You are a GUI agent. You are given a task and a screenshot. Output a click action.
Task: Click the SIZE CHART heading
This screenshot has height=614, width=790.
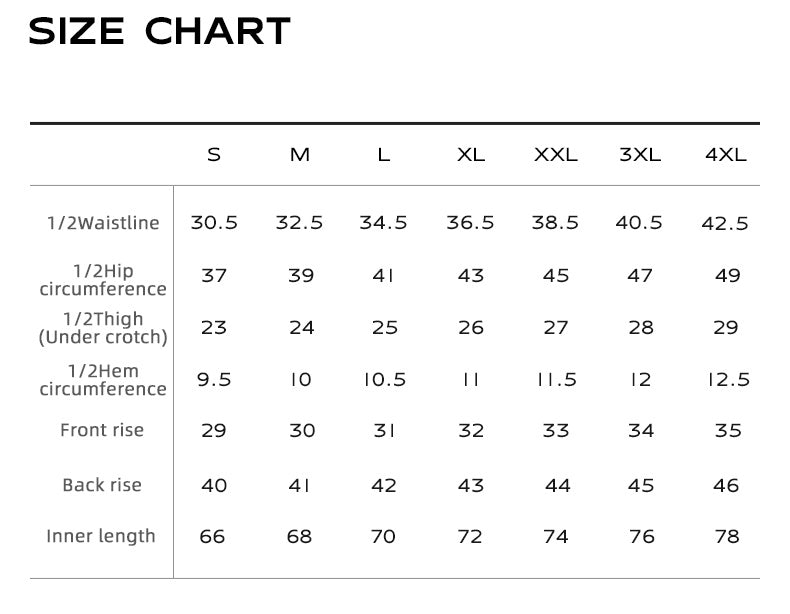click(x=159, y=31)
